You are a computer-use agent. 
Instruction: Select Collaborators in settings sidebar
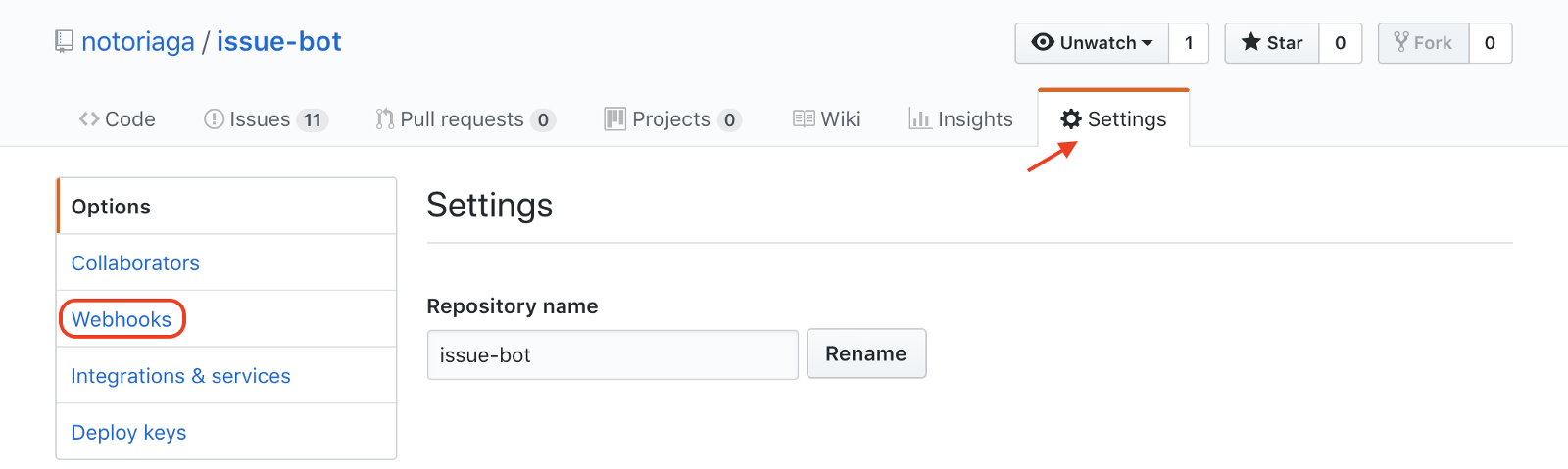pyautogui.click(x=135, y=263)
